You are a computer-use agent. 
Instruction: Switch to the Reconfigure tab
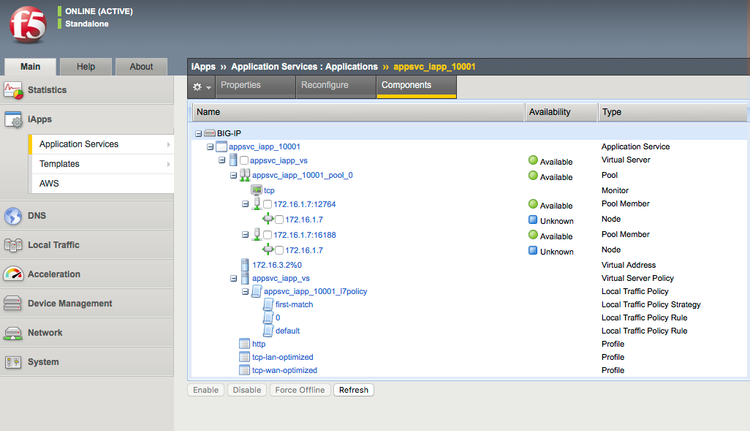pos(324,86)
